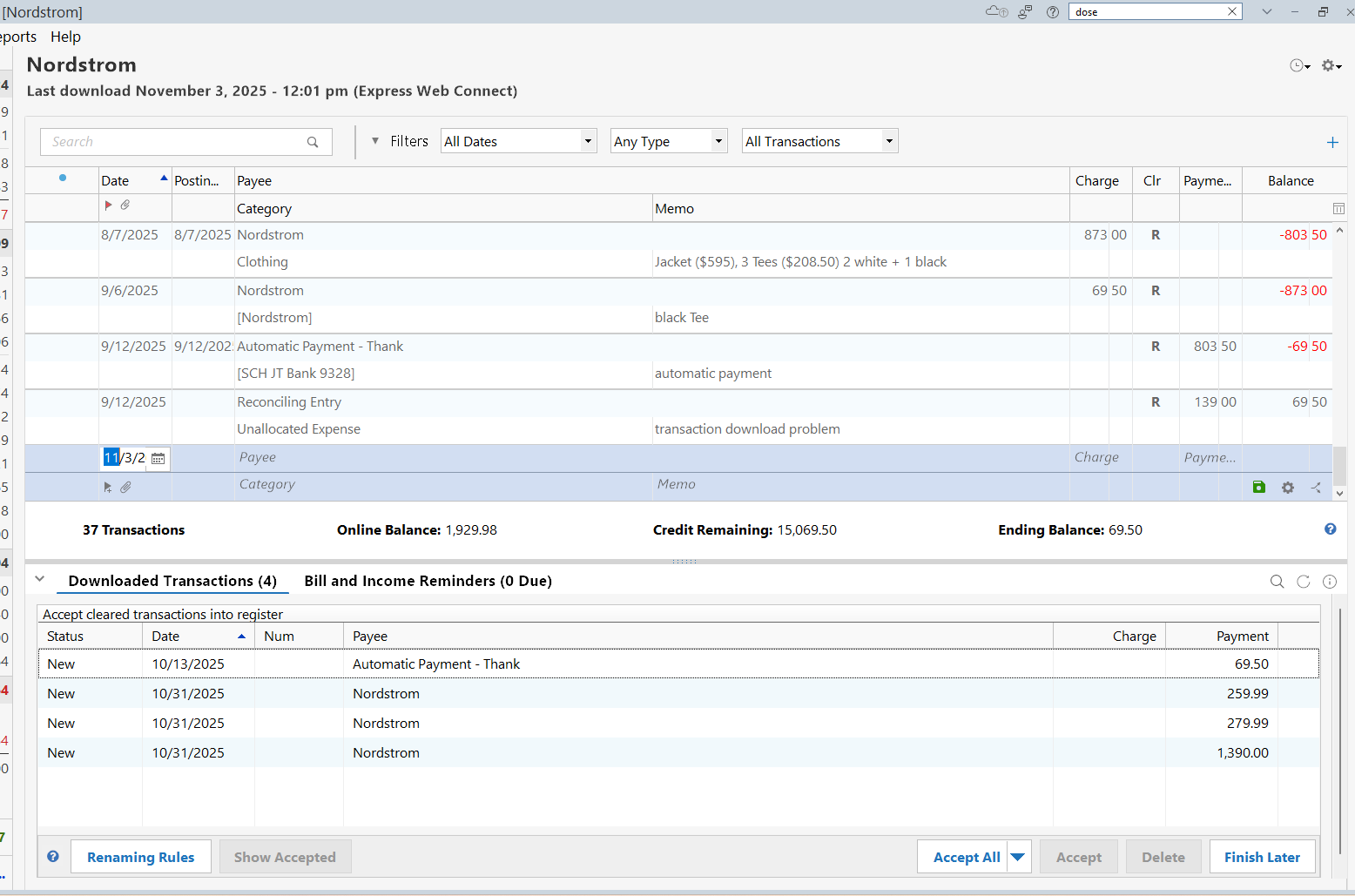Open the split transaction icon in entry row
1355x896 pixels.
(1316, 488)
